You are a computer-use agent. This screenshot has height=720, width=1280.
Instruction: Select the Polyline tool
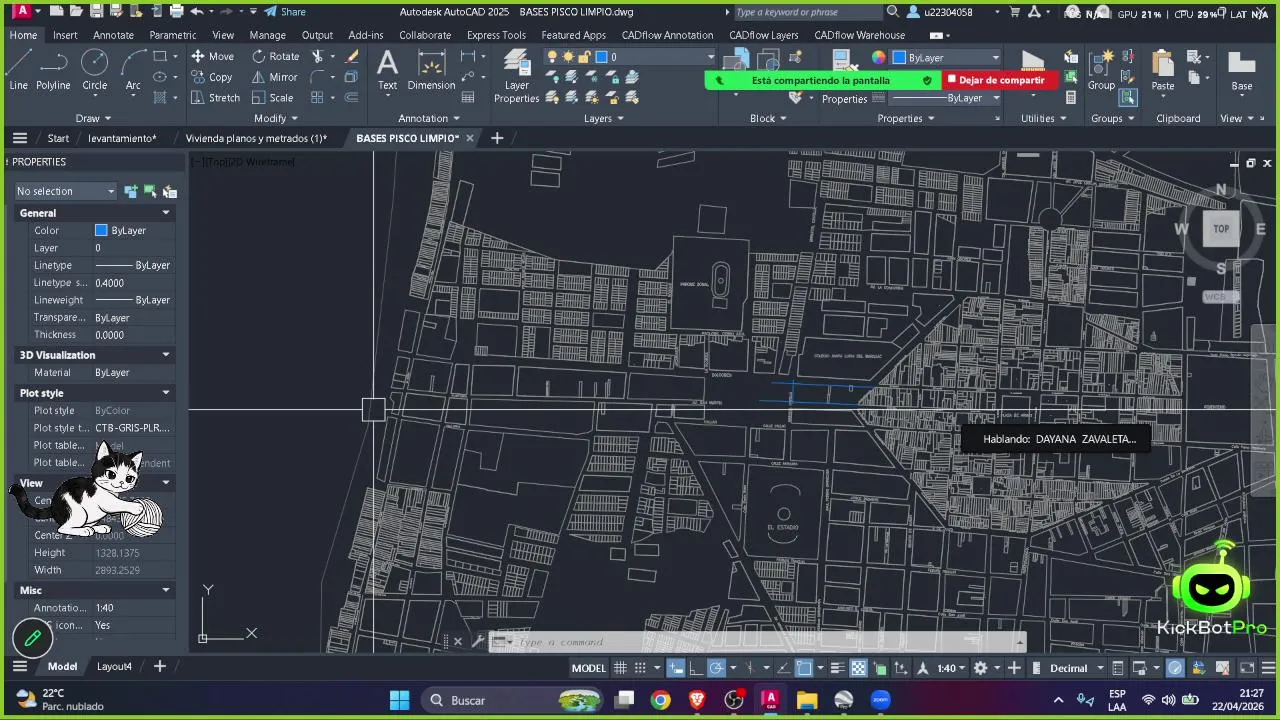tap(53, 70)
